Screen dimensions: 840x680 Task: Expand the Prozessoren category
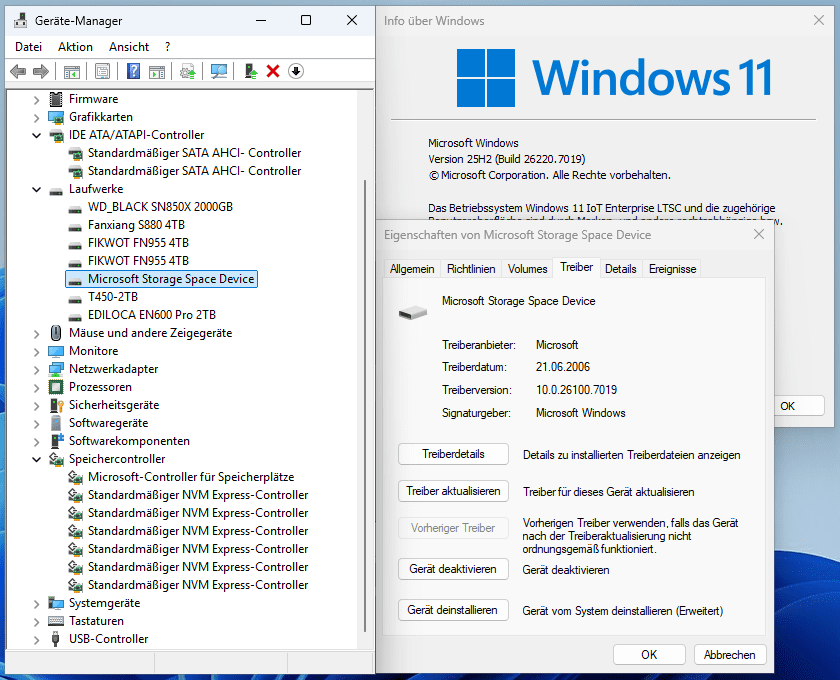click(36, 387)
